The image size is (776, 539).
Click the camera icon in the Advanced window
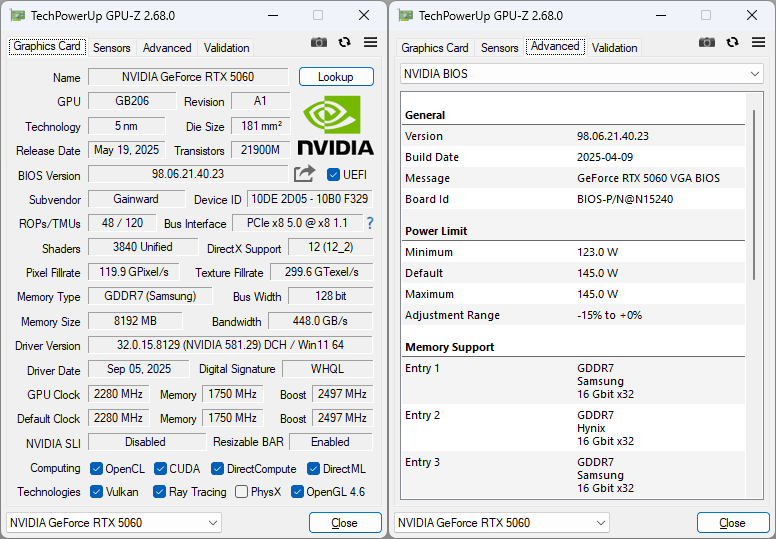coord(707,42)
